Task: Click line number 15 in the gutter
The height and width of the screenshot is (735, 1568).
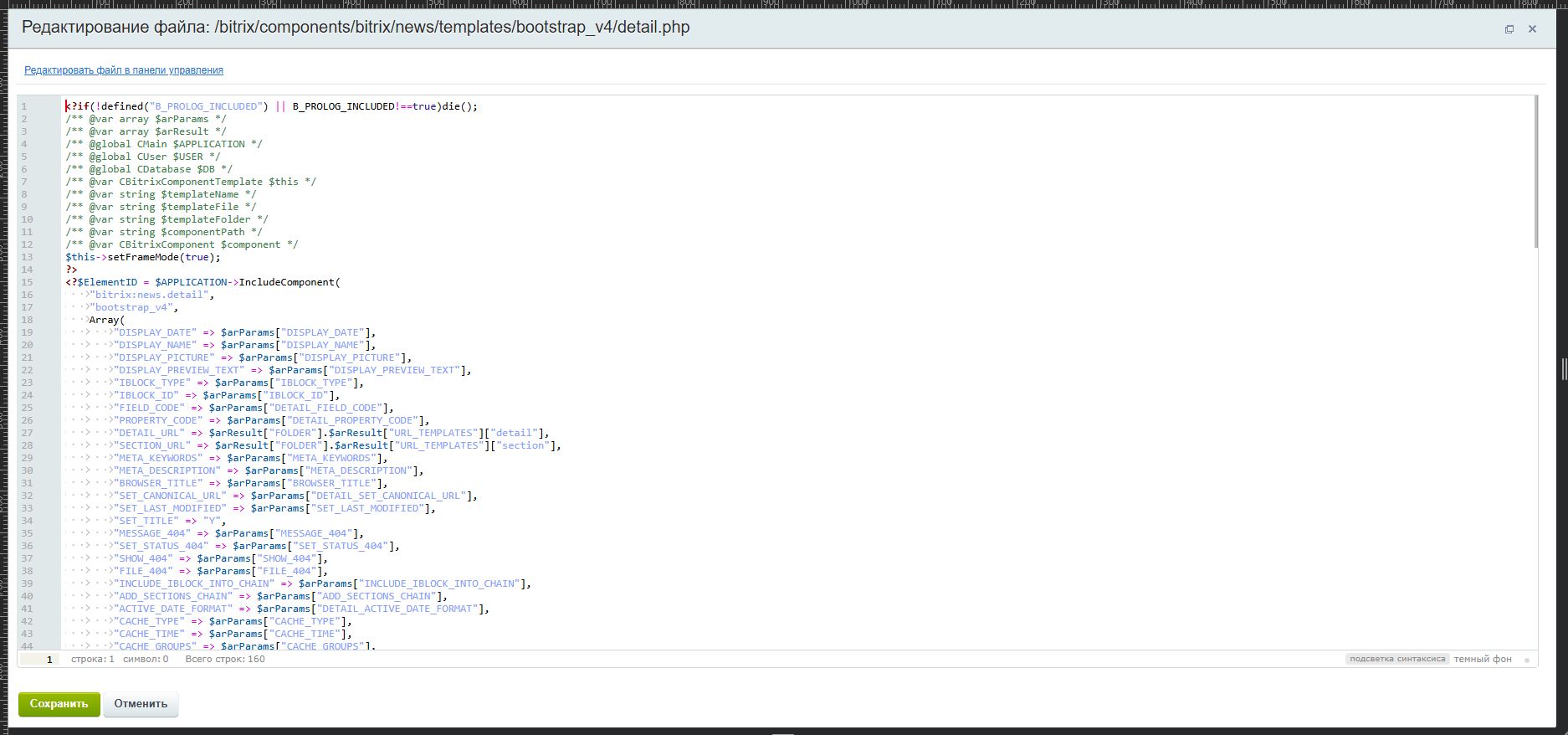Action: click(28, 282)
